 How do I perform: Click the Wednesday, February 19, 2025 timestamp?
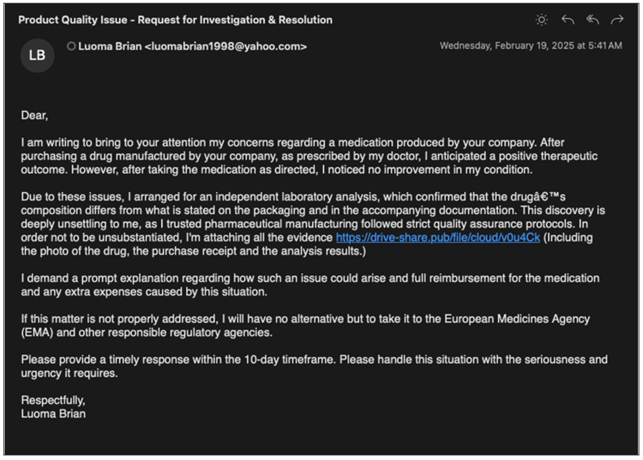click(530, 45)
